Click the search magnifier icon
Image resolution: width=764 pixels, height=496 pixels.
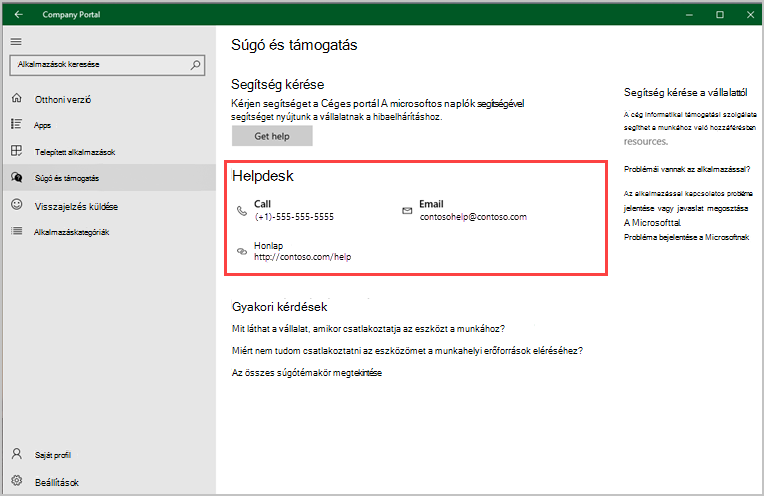pos(195,65)
